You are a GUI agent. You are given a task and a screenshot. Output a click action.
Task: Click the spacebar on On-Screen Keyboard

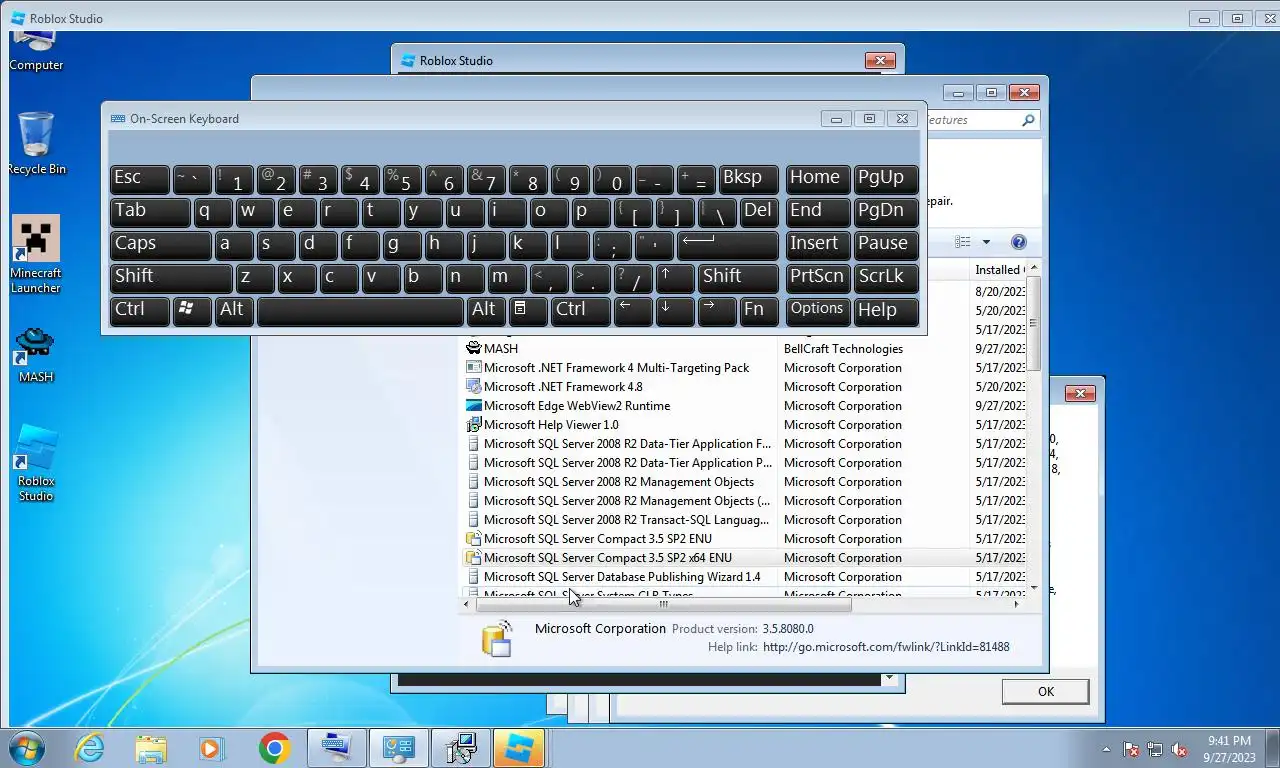click(x=360, y=311)
